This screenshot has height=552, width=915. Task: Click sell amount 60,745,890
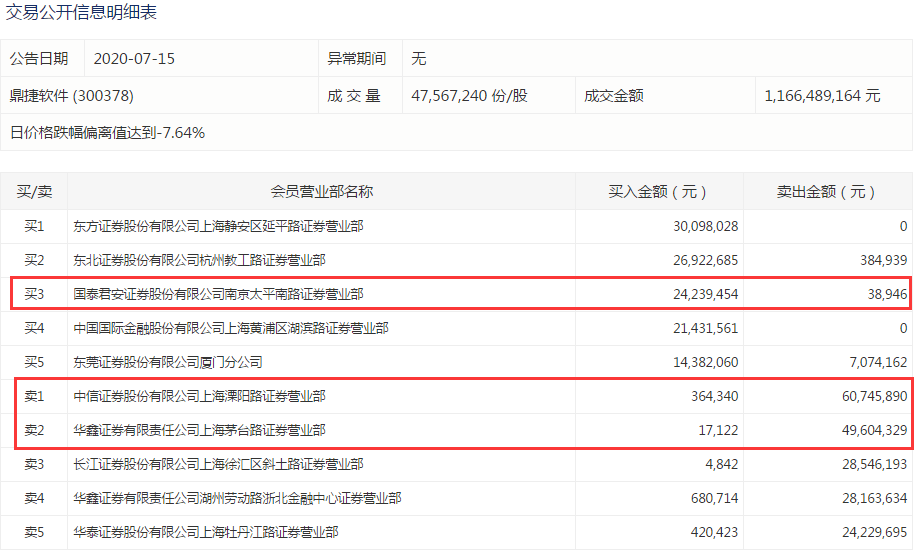click(875, 396)
